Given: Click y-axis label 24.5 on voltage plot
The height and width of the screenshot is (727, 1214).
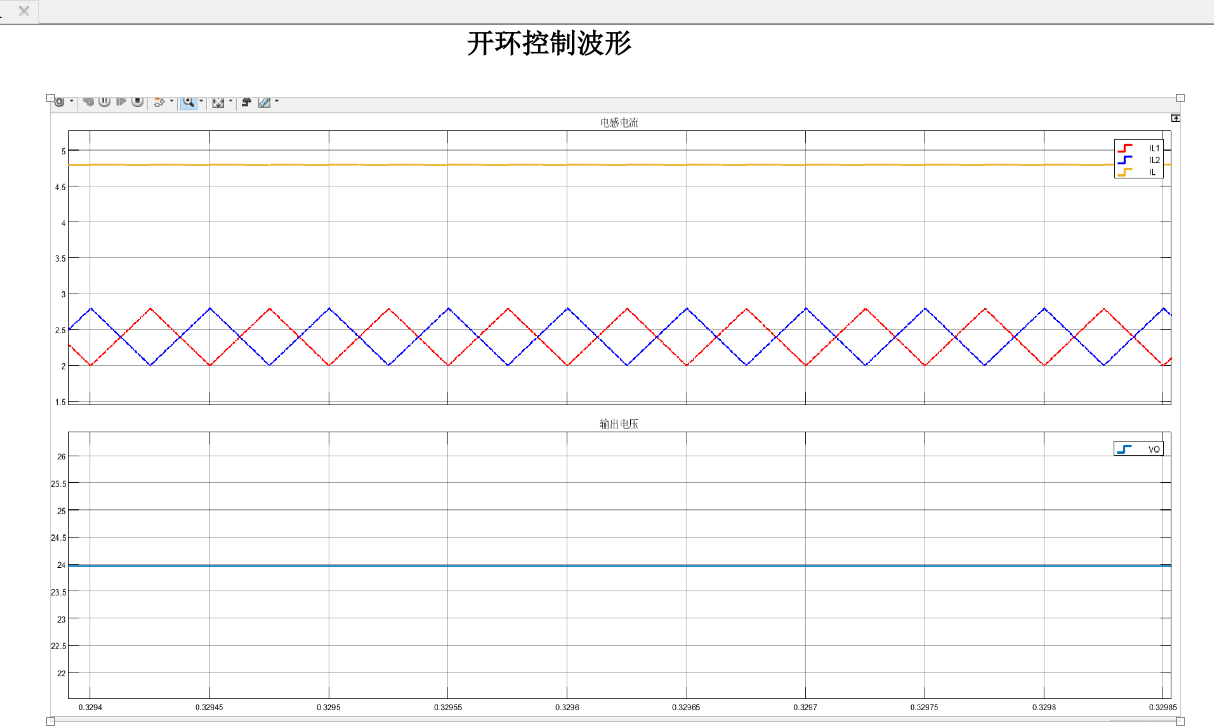Looking at the screenshot, I should coord(58,538).
